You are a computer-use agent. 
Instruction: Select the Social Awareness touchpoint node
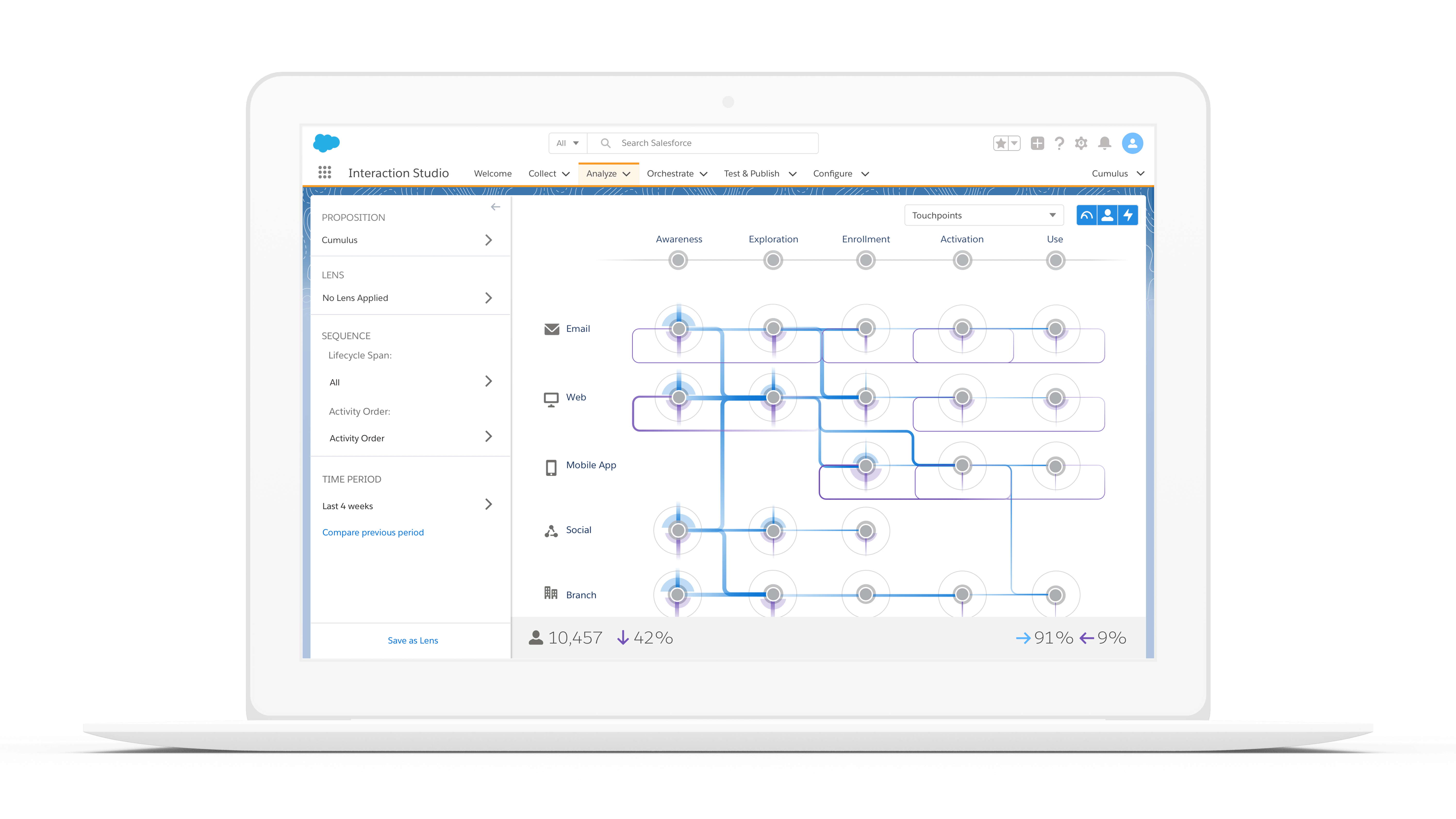point(678,530)
